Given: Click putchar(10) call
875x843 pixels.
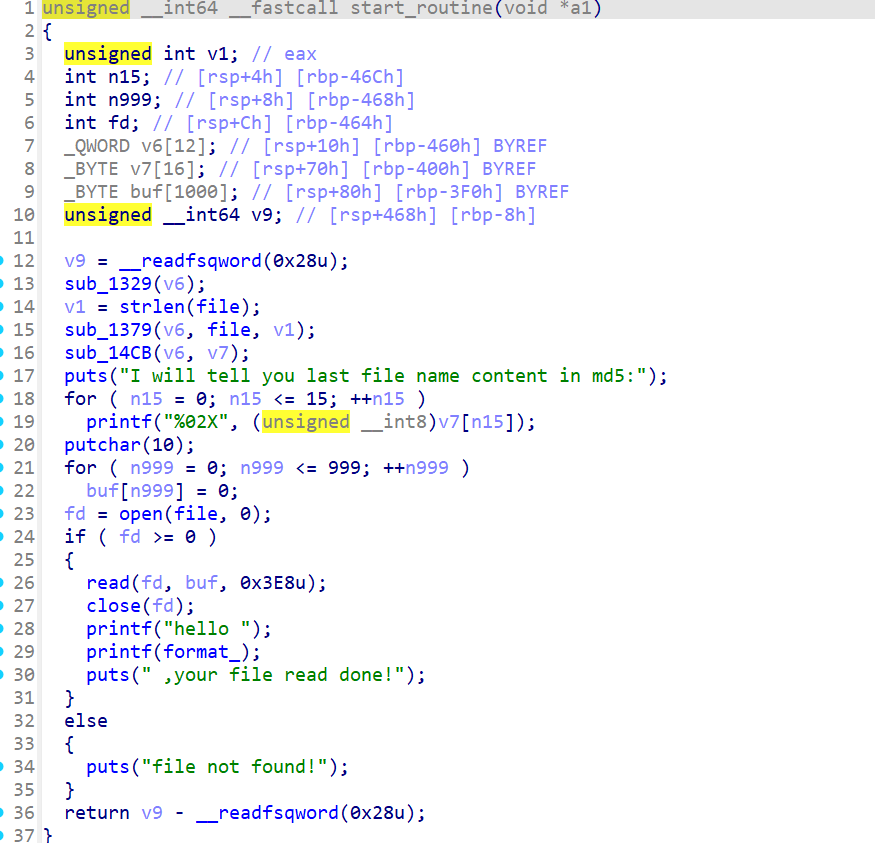Looking at the screenshot, I should (x=124, y=445).
